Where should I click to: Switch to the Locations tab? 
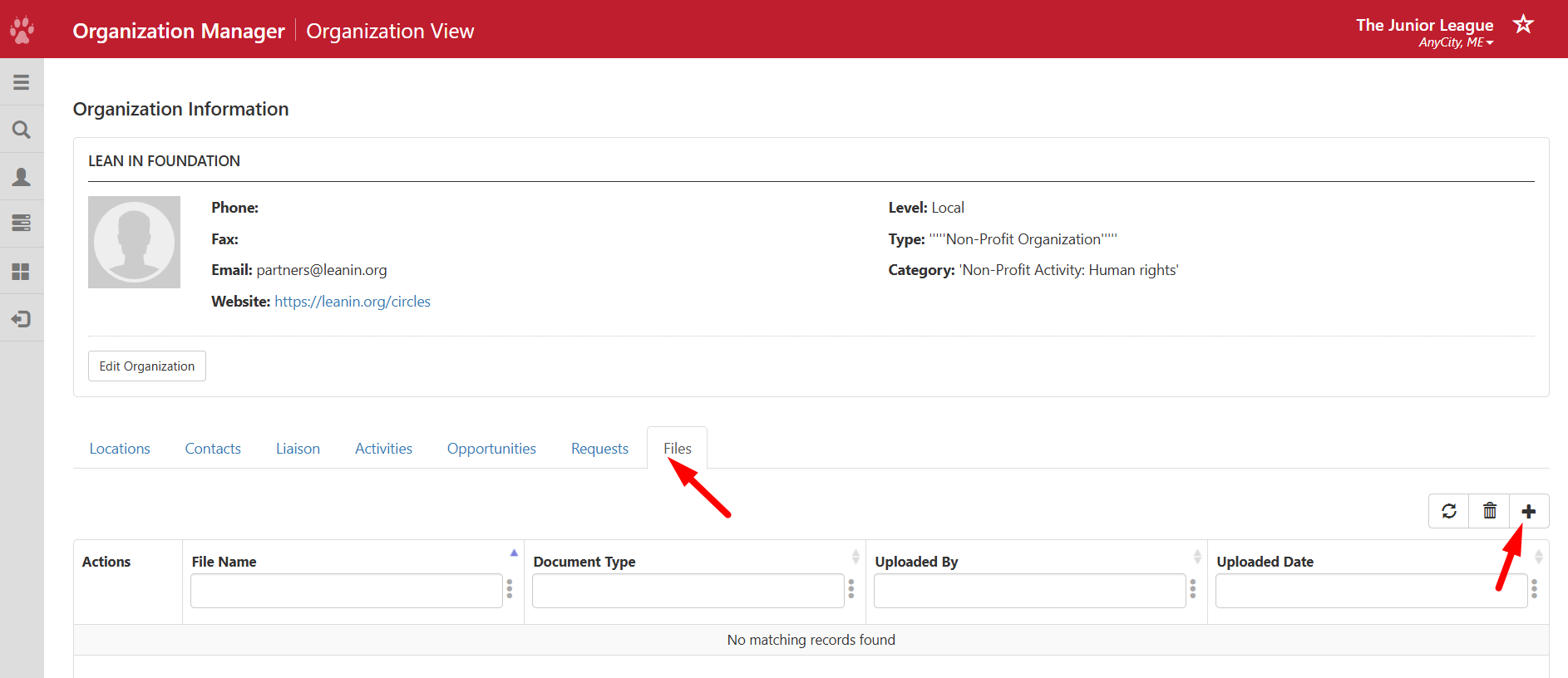click(x=120, y=449)
